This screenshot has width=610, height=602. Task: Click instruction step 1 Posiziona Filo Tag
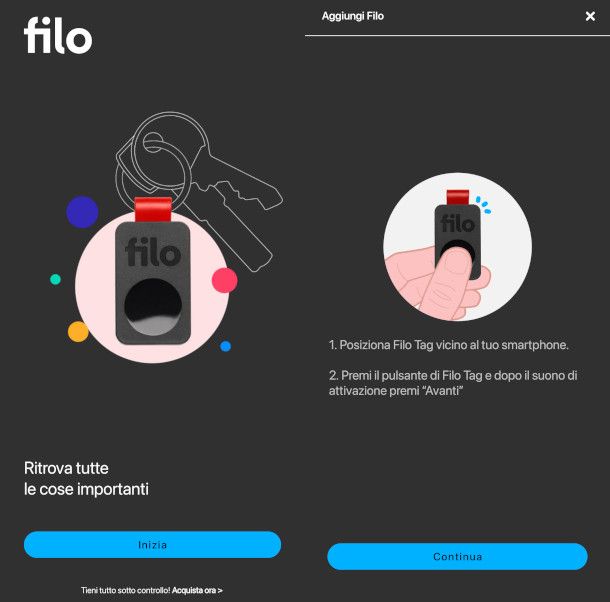click(449, 345)
